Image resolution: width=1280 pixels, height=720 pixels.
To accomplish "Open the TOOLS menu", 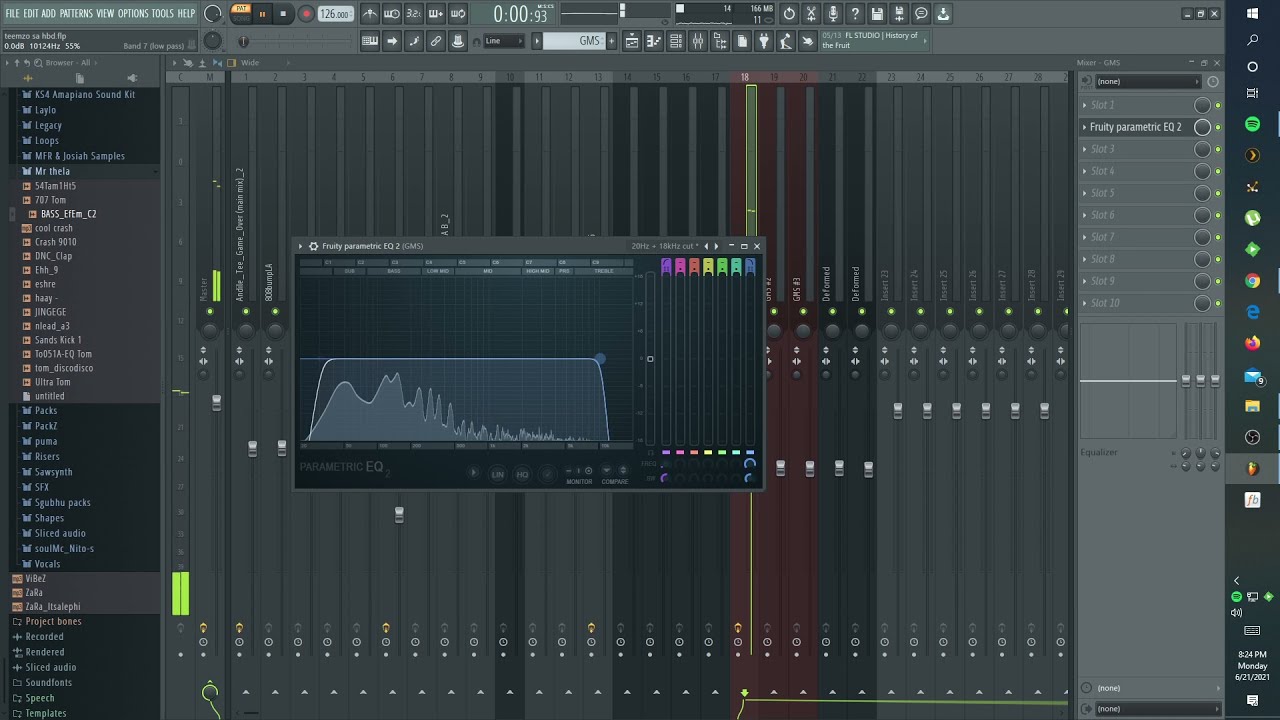I will (x=162, y=13).
